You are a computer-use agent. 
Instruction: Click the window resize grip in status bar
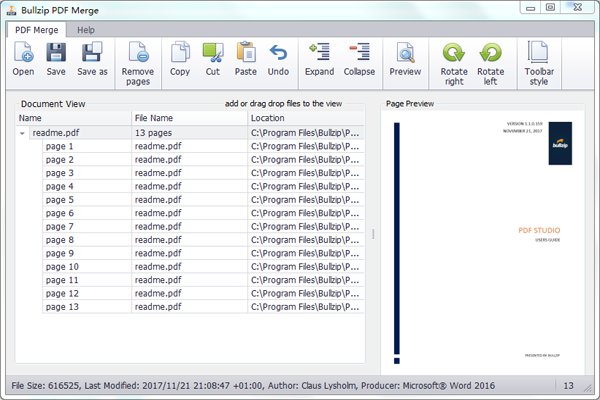[588, 388]
